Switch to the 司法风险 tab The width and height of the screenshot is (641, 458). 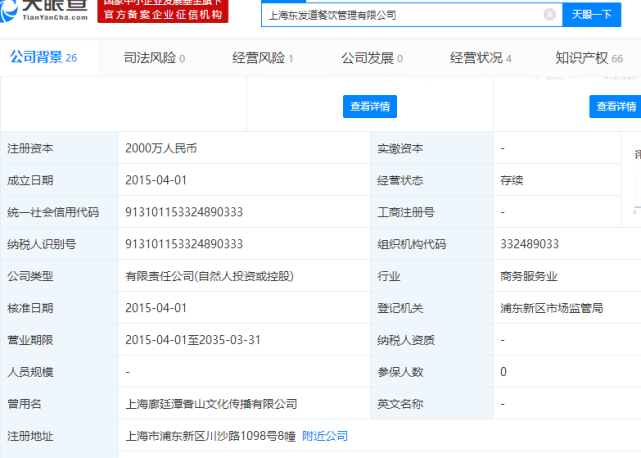pos(154,58)
